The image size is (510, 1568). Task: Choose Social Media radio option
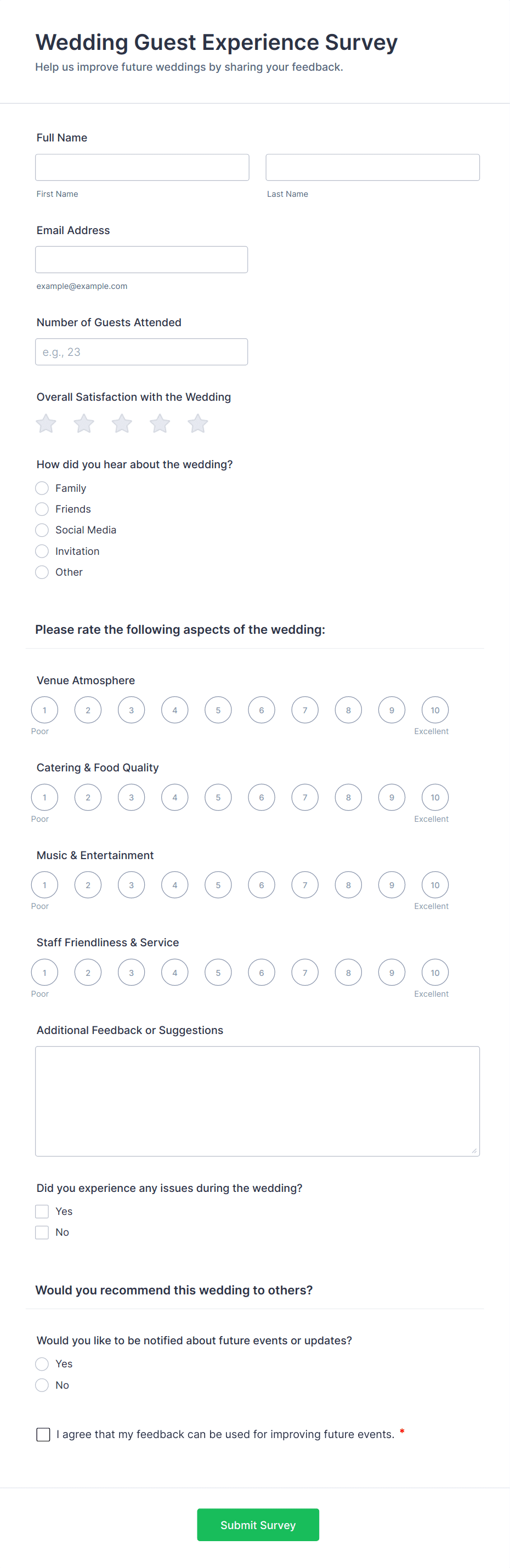pos(41,530)
